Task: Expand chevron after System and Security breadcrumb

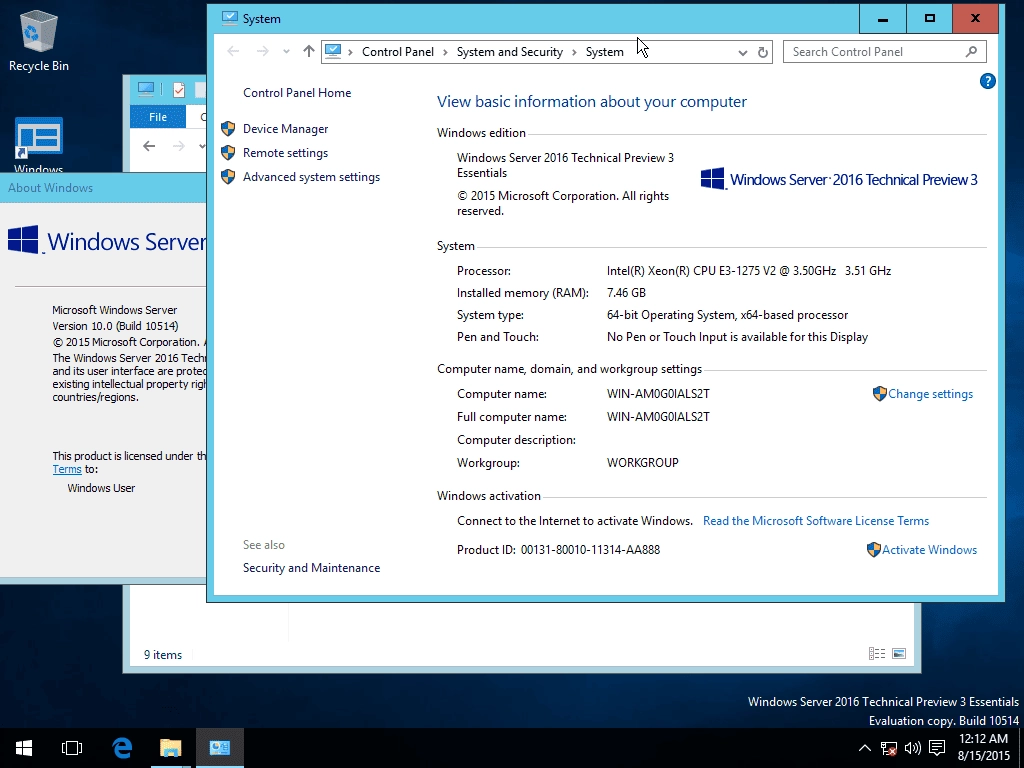Action: [x=574, y=52]
